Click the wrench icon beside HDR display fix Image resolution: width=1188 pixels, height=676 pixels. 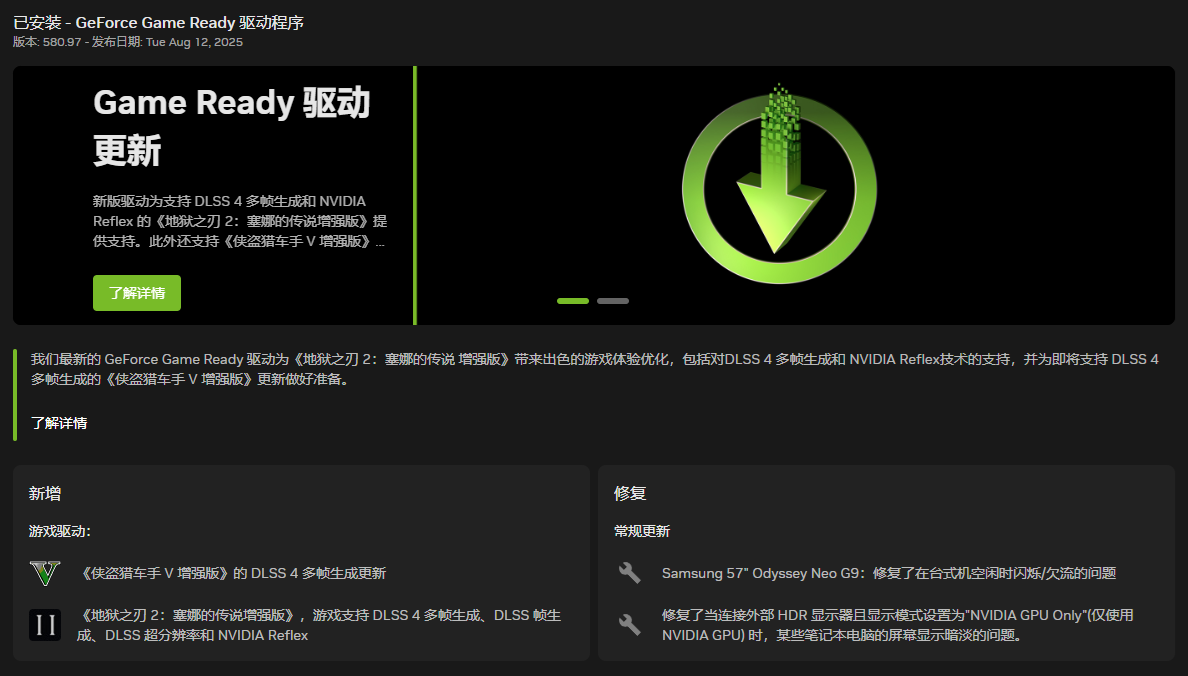[630, 624]
